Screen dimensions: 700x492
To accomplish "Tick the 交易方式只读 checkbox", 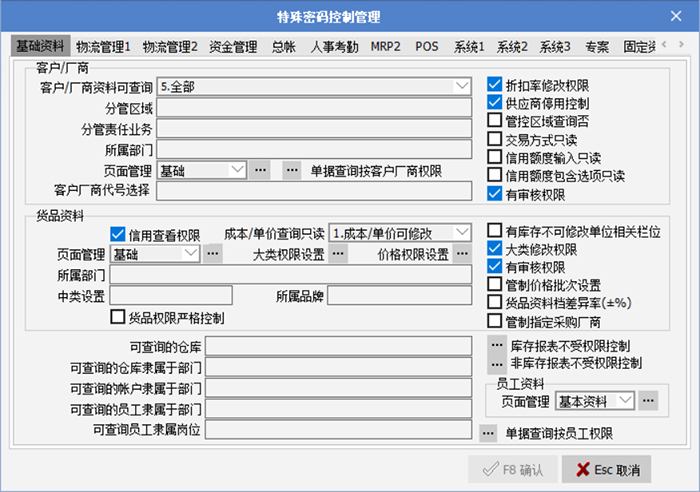I will coord(494,139).
